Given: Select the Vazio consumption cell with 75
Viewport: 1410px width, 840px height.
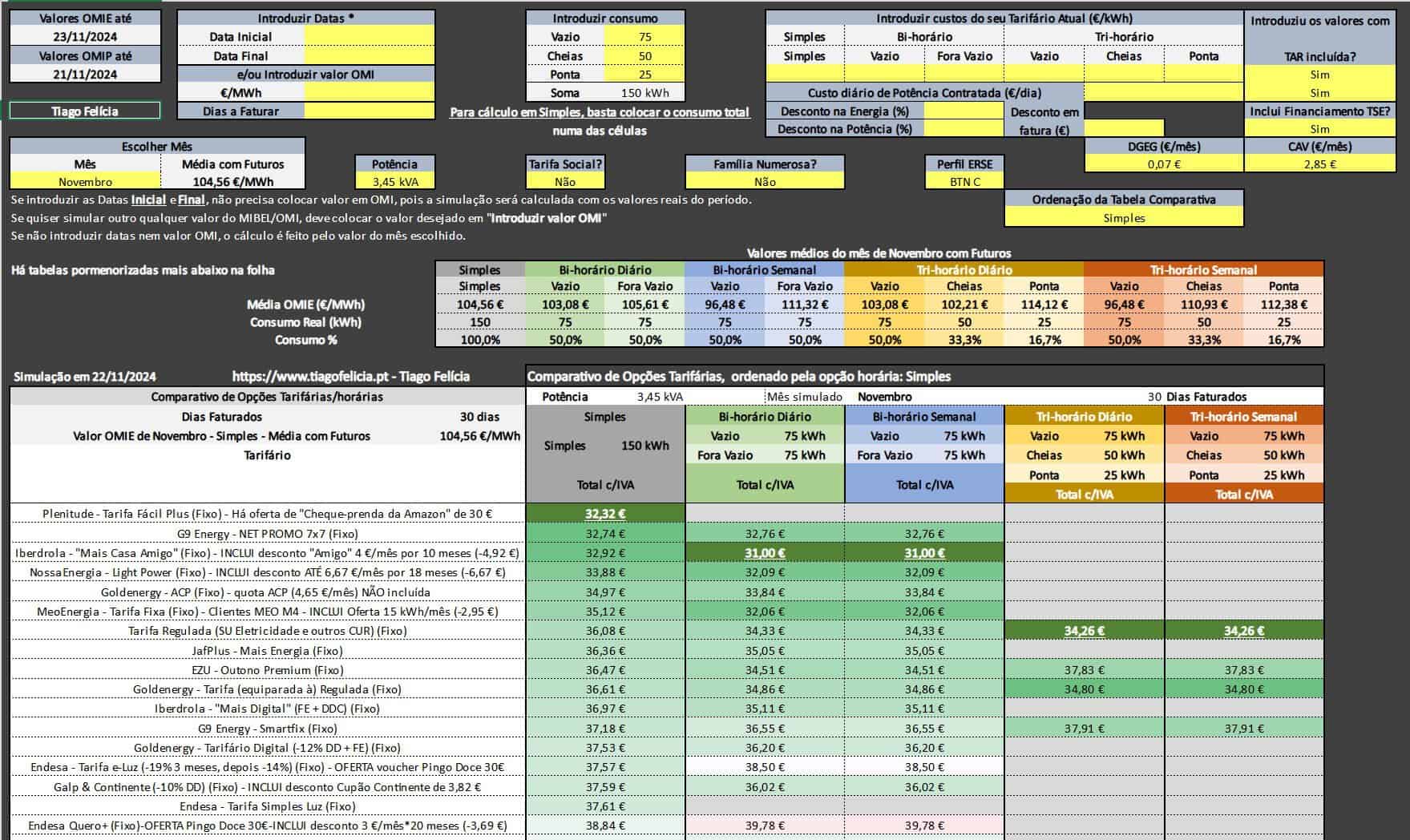Looking at the screenshot, I should 644,37.
